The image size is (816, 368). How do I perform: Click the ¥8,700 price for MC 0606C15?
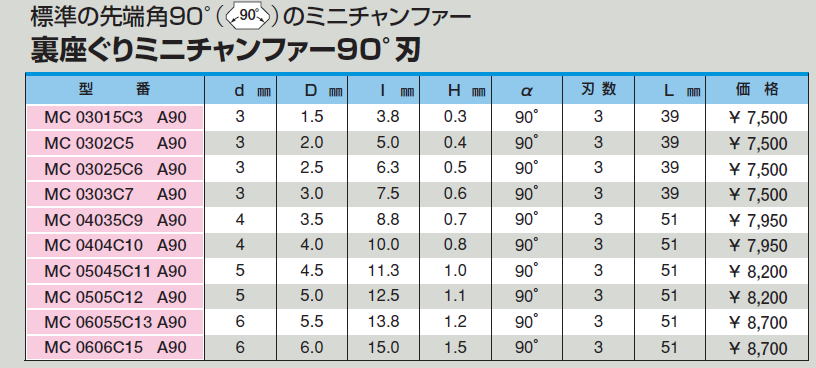pyautogui.click(x=758, y=348)
